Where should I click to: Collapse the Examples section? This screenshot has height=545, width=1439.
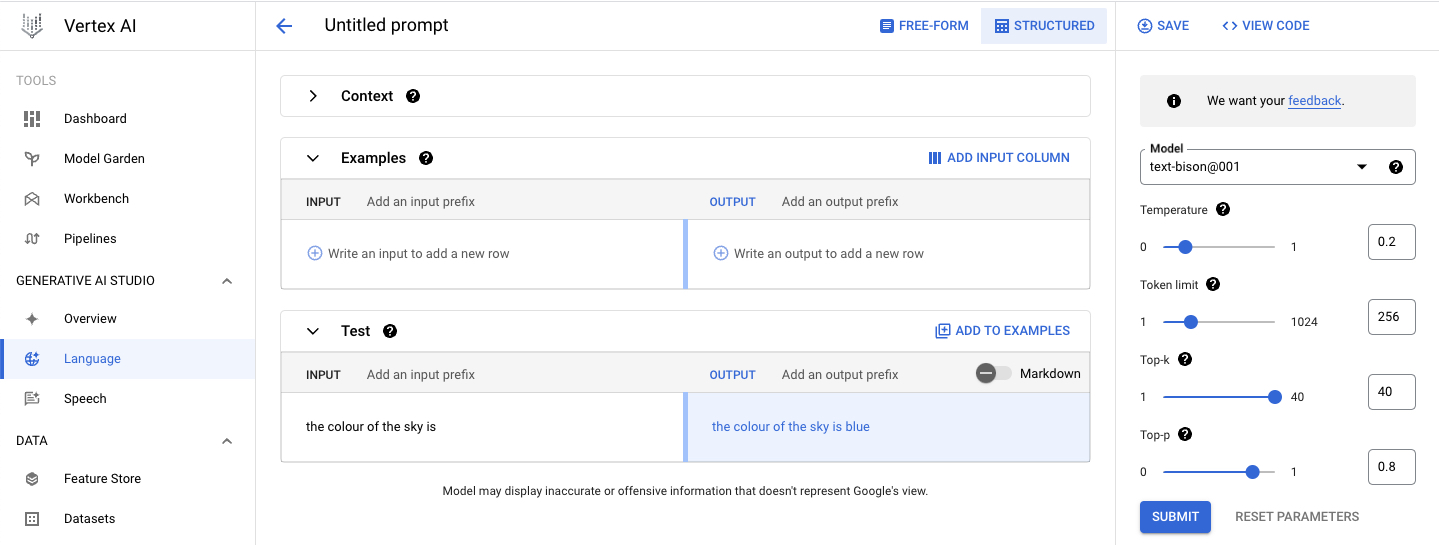tap(313, 158)
